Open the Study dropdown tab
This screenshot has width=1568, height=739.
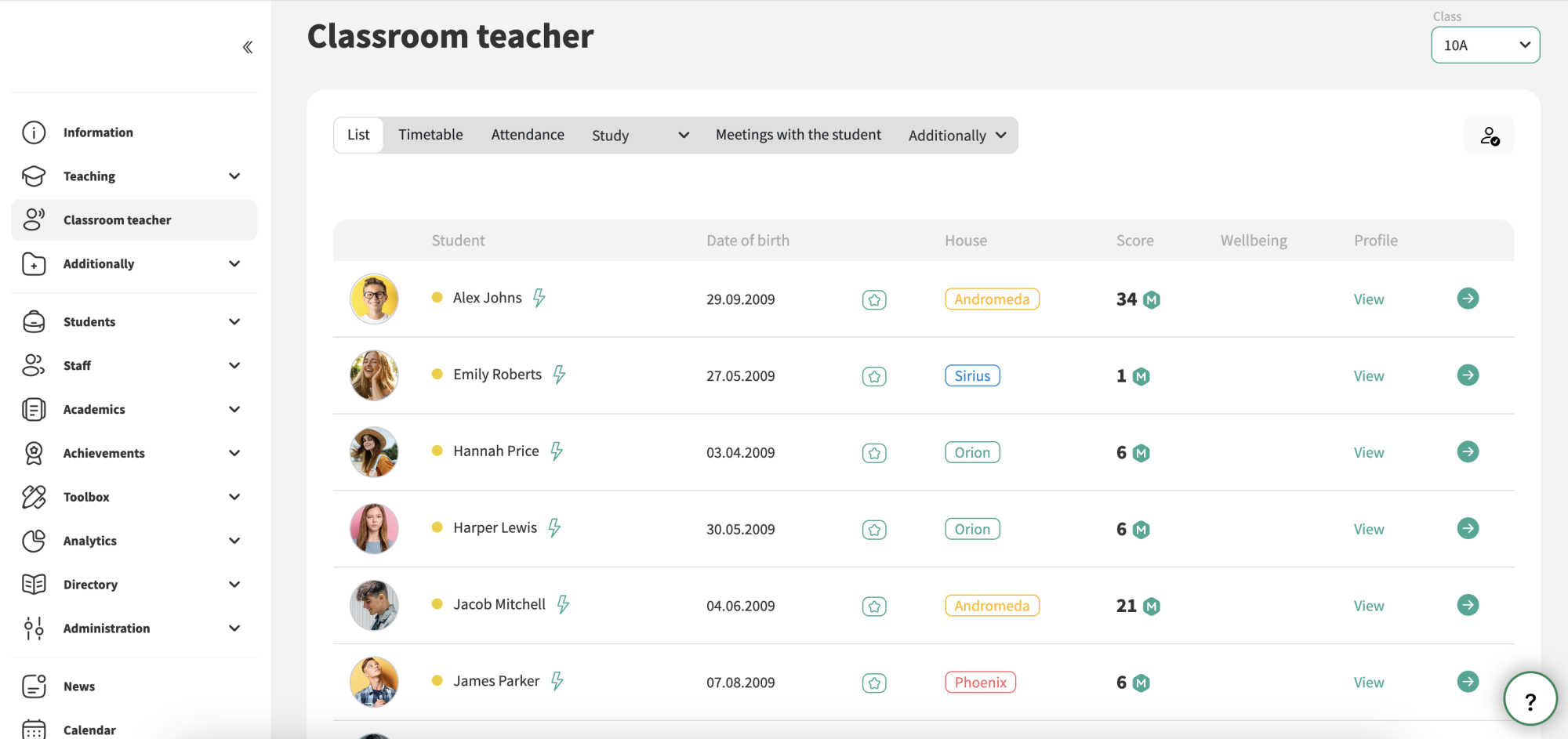pos(640,136)
